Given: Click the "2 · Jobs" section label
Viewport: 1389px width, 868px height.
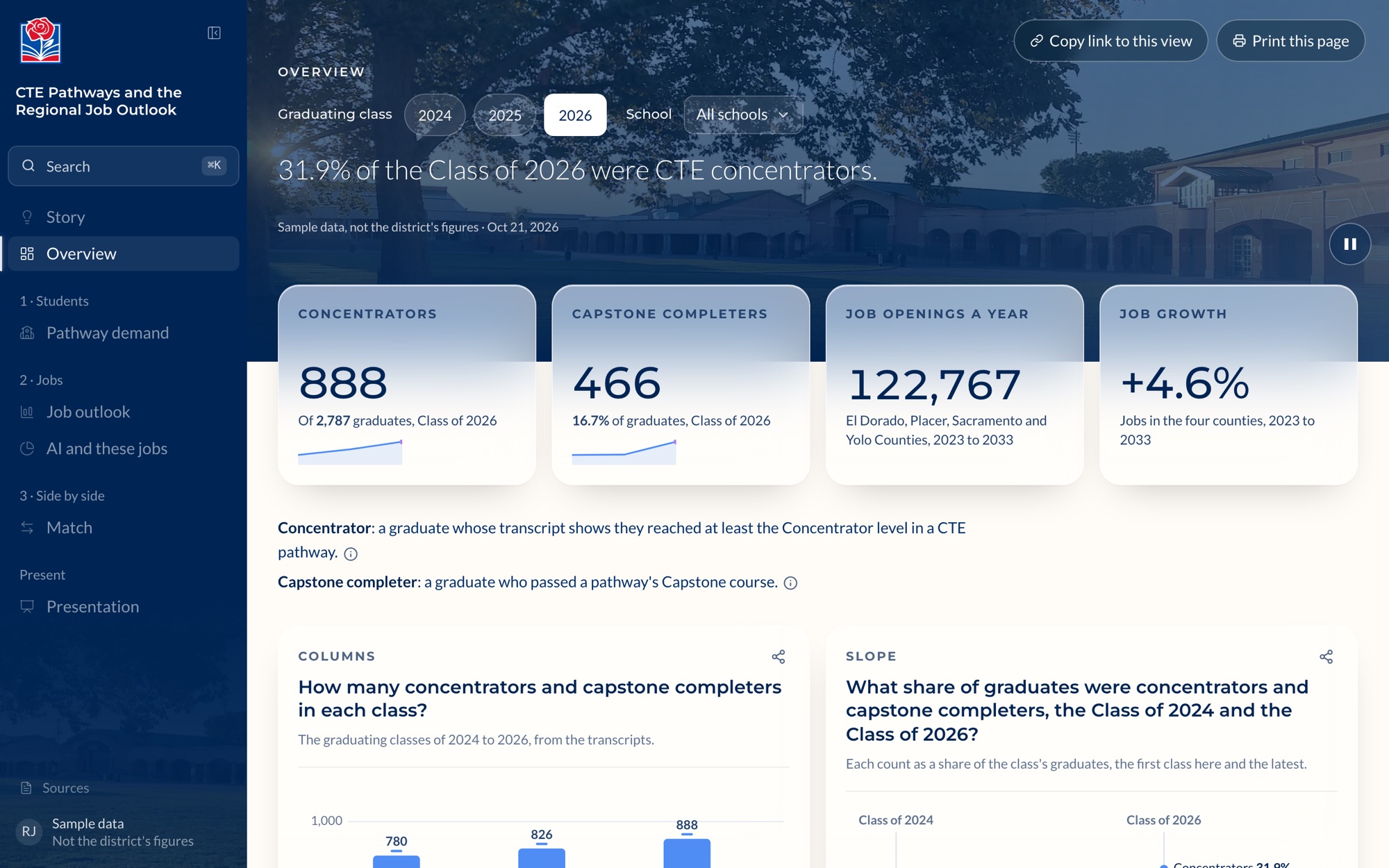Looking at the screenshot, I should 41,380.
